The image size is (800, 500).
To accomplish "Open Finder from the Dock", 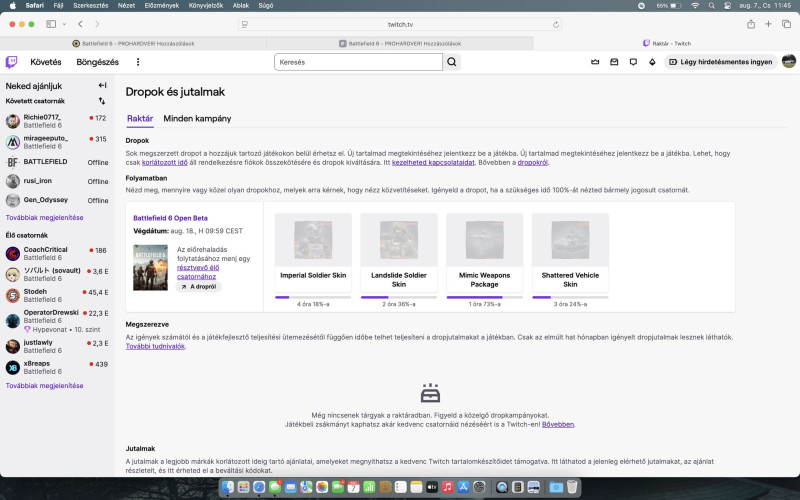I will click(x=228, y=487).
